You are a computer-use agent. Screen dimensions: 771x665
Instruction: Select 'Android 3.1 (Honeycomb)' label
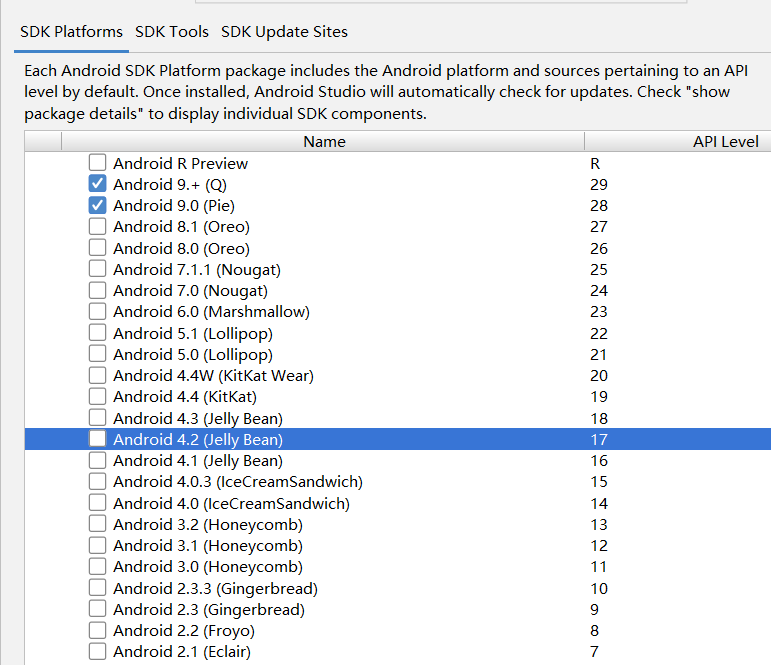pyautogui.click(x=208, y=546)
